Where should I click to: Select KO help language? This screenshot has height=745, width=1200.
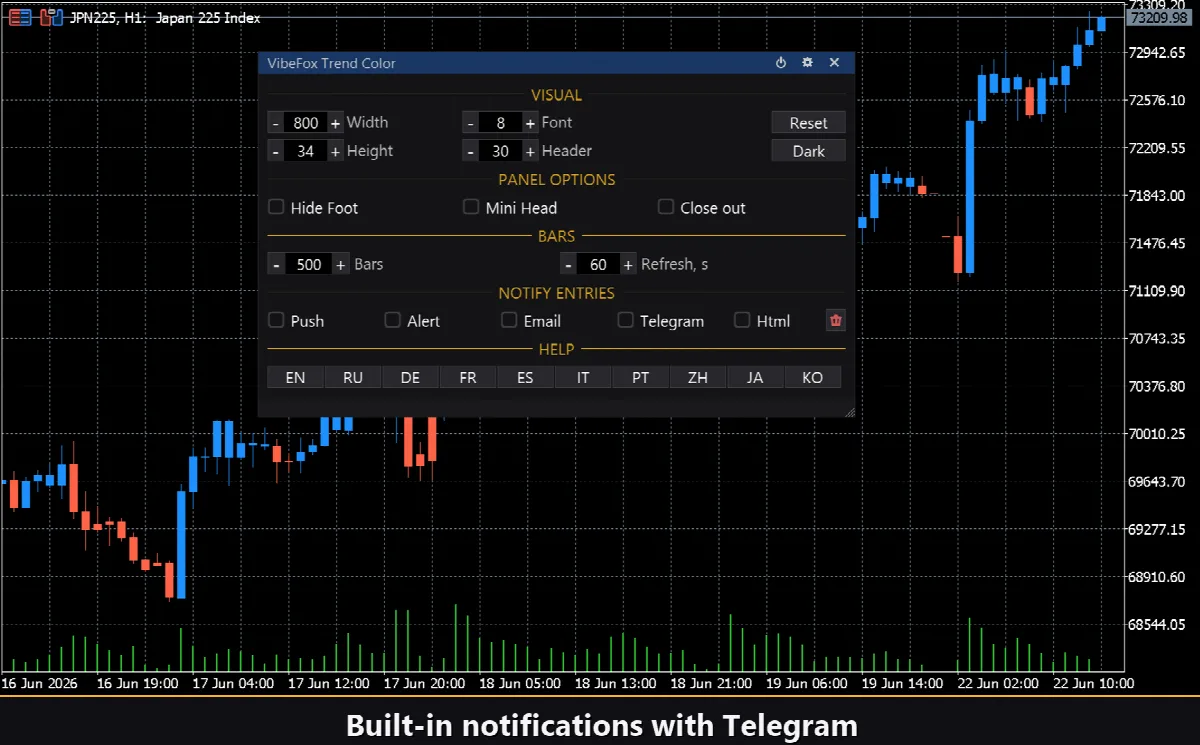pyautogui.click(x=813, y=377)
